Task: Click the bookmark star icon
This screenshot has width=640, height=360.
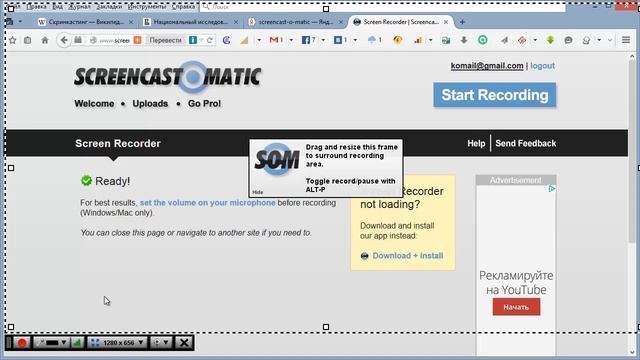Action: coord(13,40)
